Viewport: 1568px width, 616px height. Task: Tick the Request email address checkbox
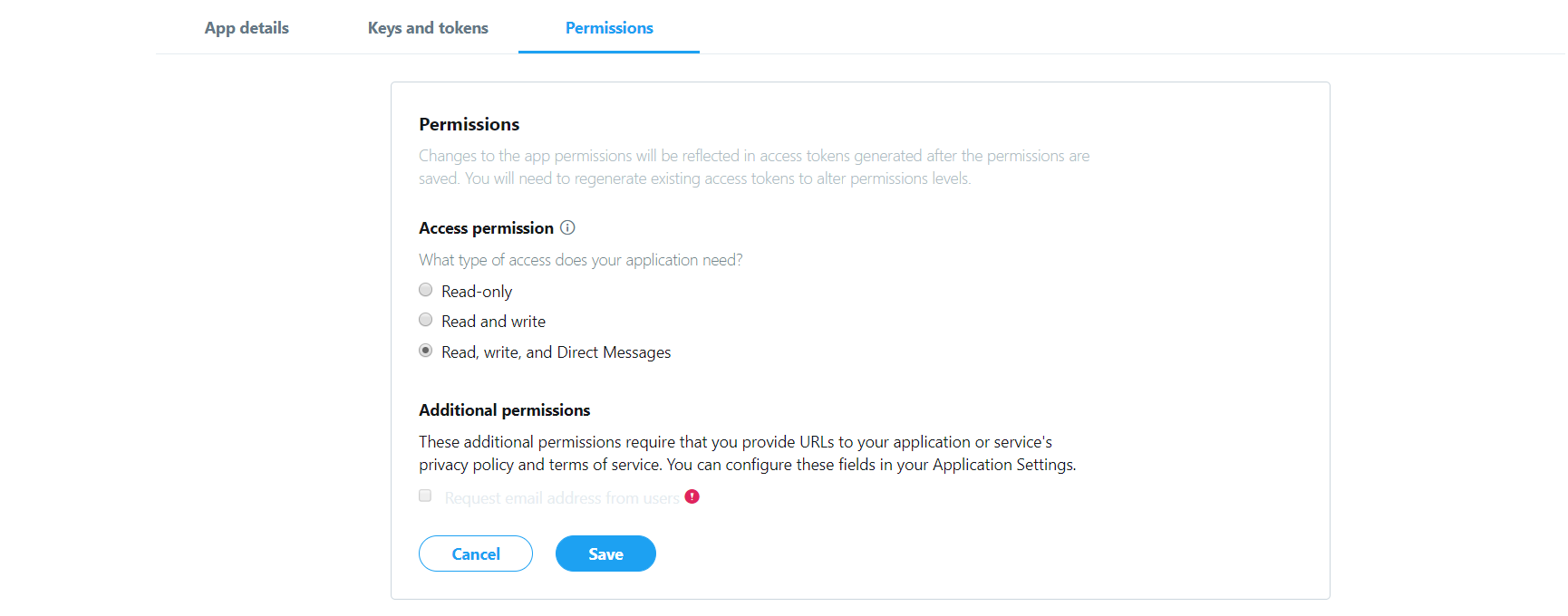(x=425, y=496)
